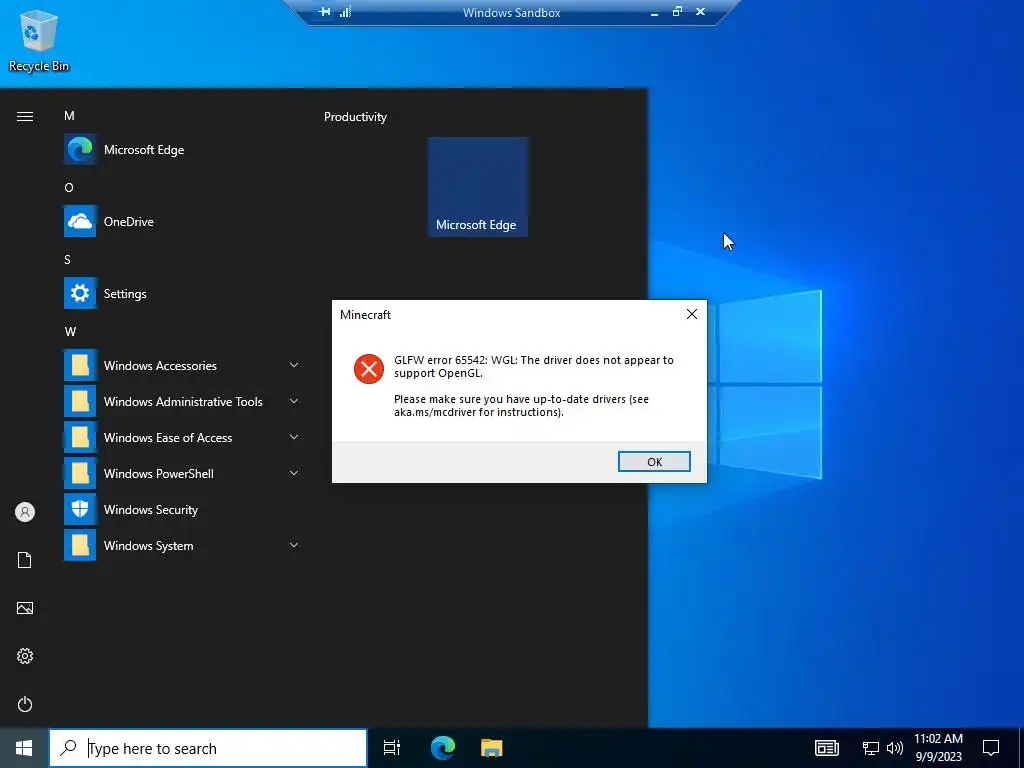Click the Power icon in Start
This screenshot has height=768, width=1024.
(x=25, y=704)
